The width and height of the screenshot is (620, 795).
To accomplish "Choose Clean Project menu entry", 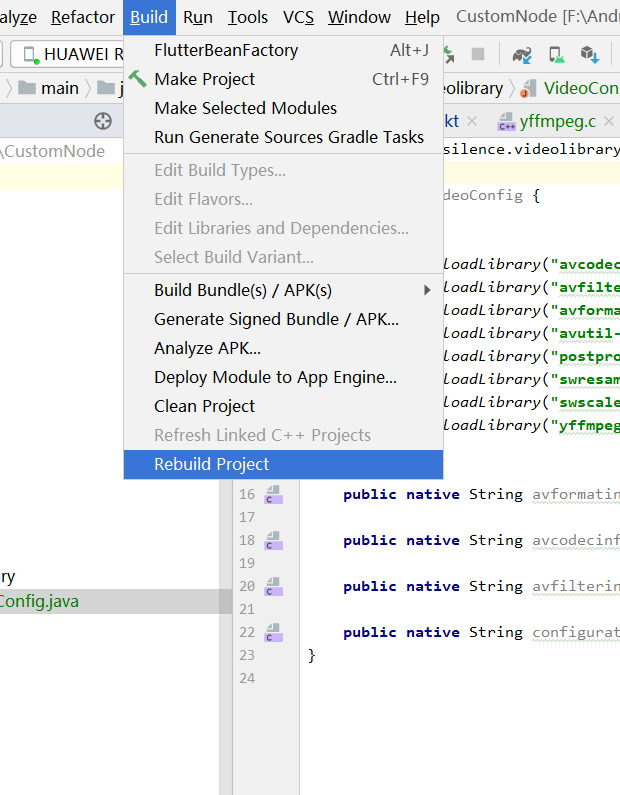I will tap(204, 406).
